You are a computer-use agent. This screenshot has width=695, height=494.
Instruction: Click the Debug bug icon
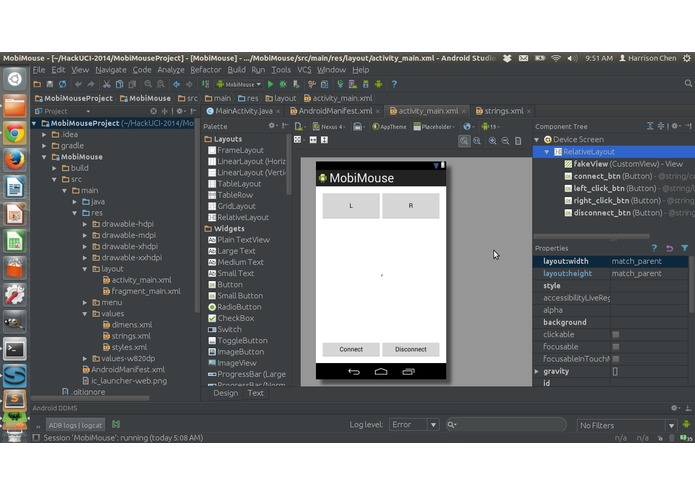click(283, 84)
